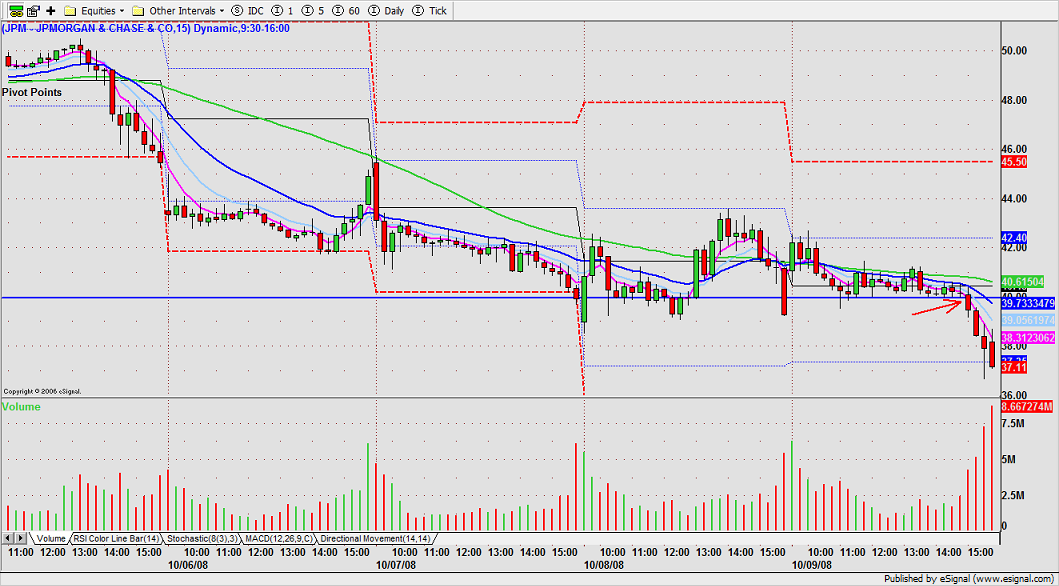Click the 2.5M volume axis label

(x=1013, y=496)
